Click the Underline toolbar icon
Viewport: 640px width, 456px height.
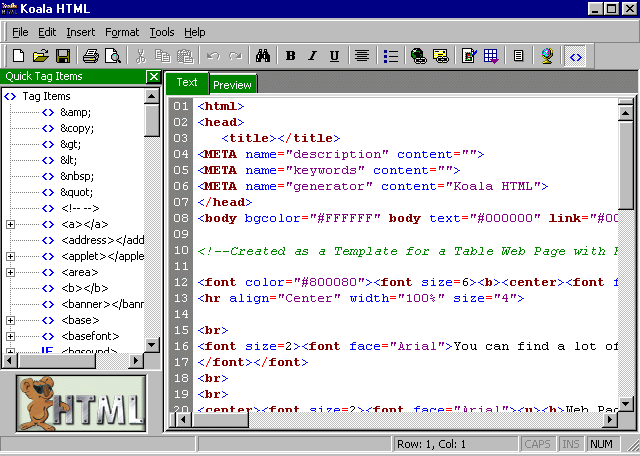coord(334,56)
